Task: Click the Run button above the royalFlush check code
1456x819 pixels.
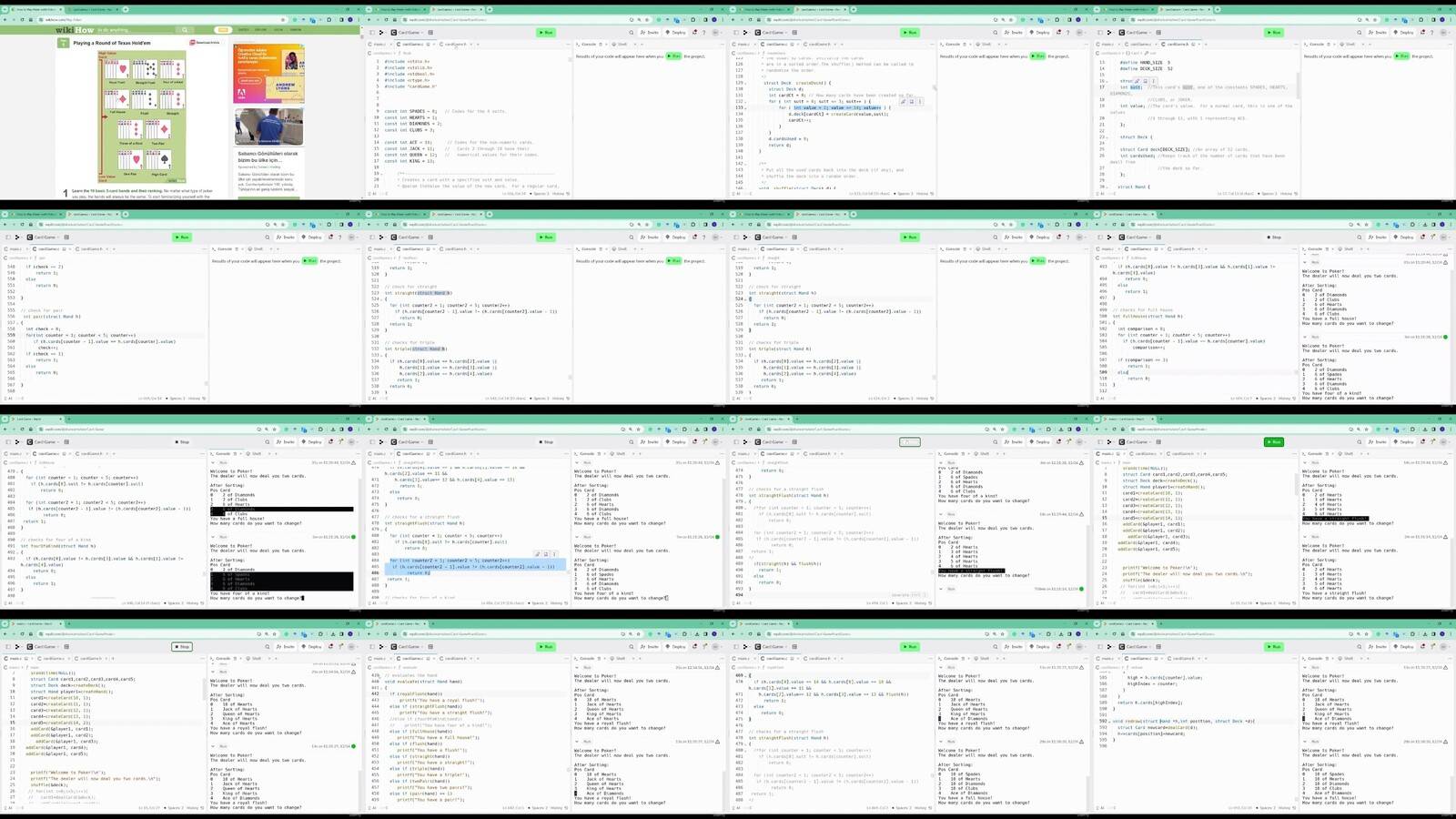Action: [x=911, y=647]
